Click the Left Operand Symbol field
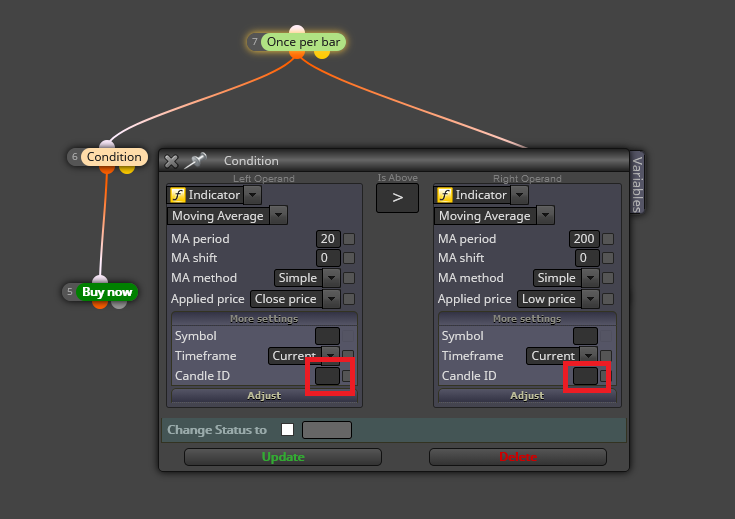735x519 pixels. click(327, 336)
